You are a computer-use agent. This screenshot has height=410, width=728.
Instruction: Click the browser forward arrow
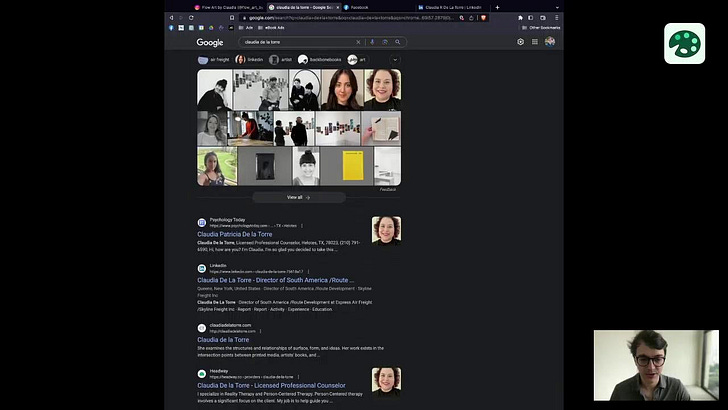coord(181,18)
